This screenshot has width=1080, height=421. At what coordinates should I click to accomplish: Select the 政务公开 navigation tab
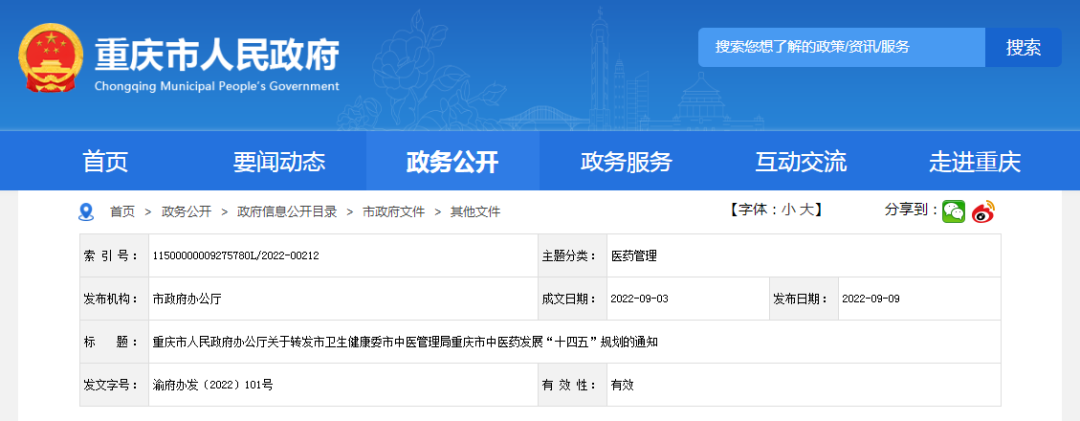click(453, 161)
